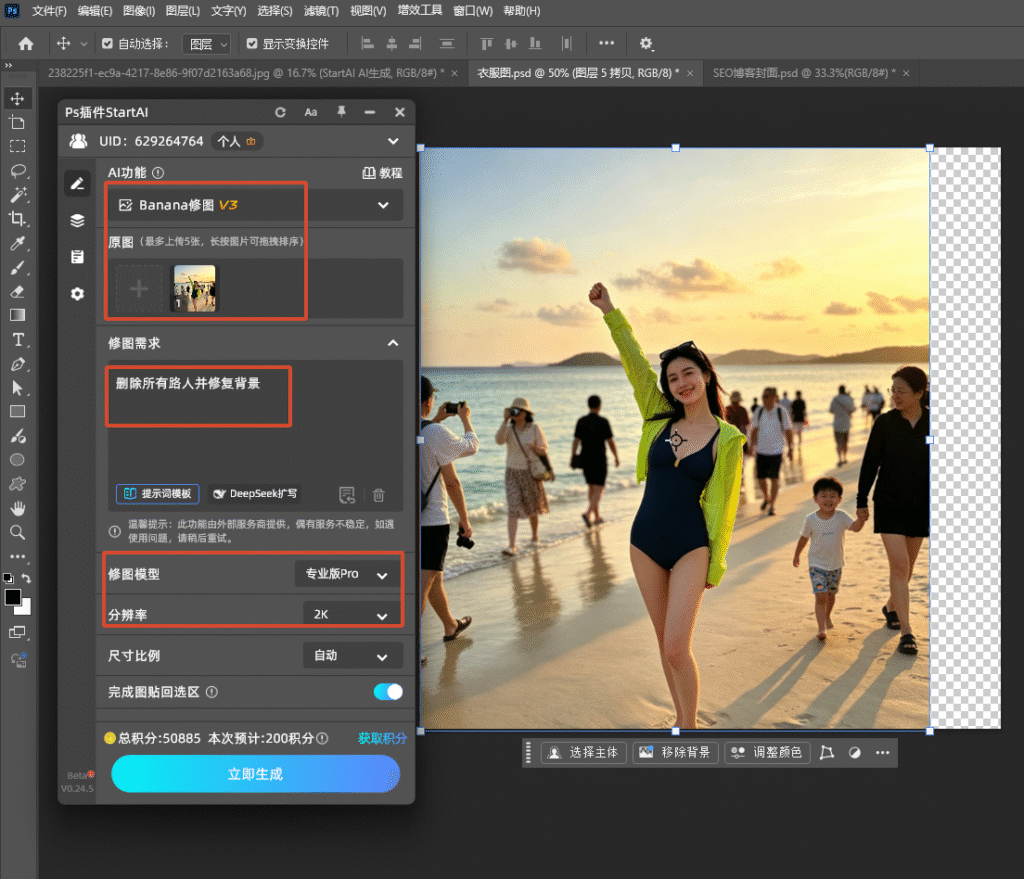
Task: Pin the StartAI plugin panel
Action: pos(341,112)
